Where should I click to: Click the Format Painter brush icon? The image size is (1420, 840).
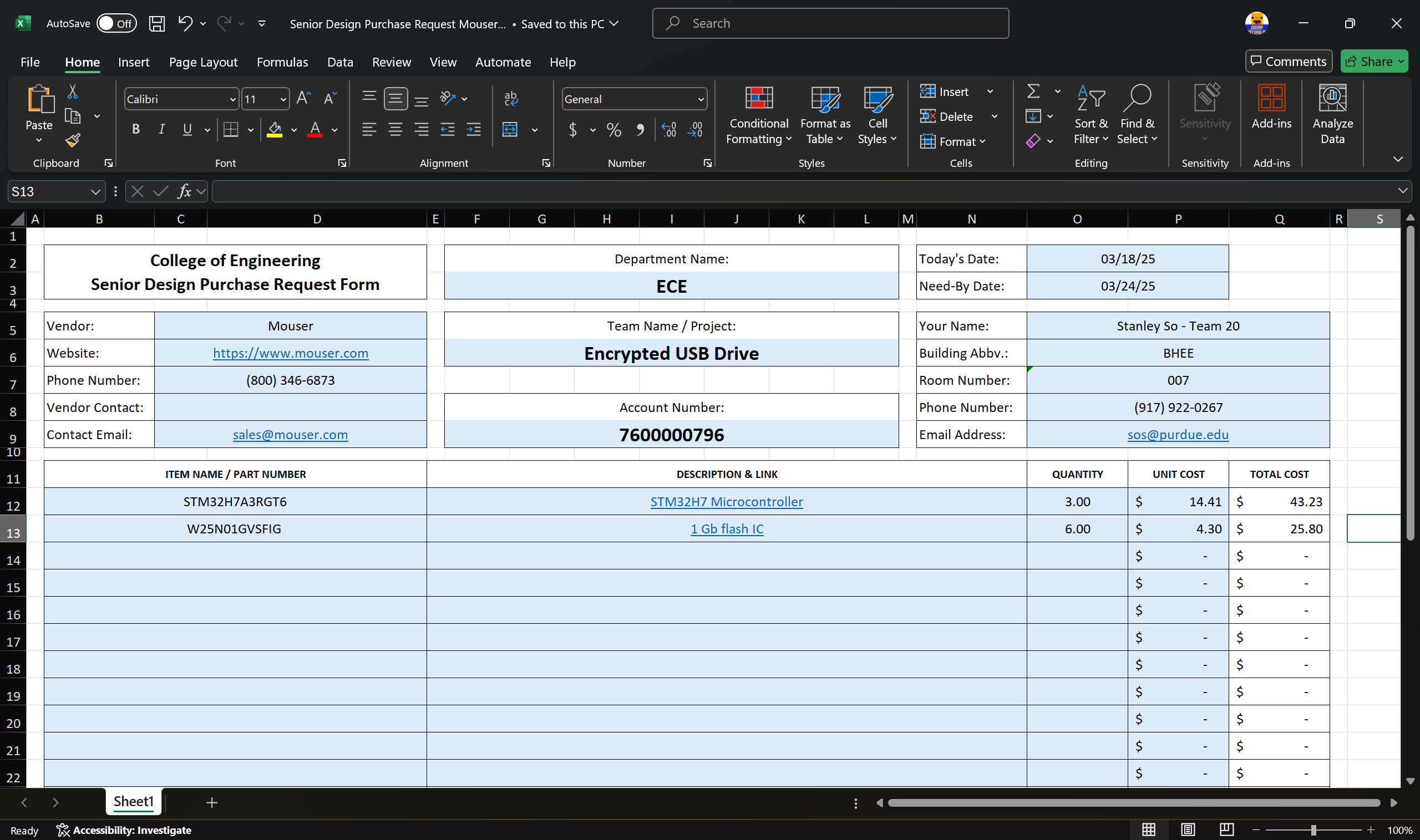click(73, 140)
